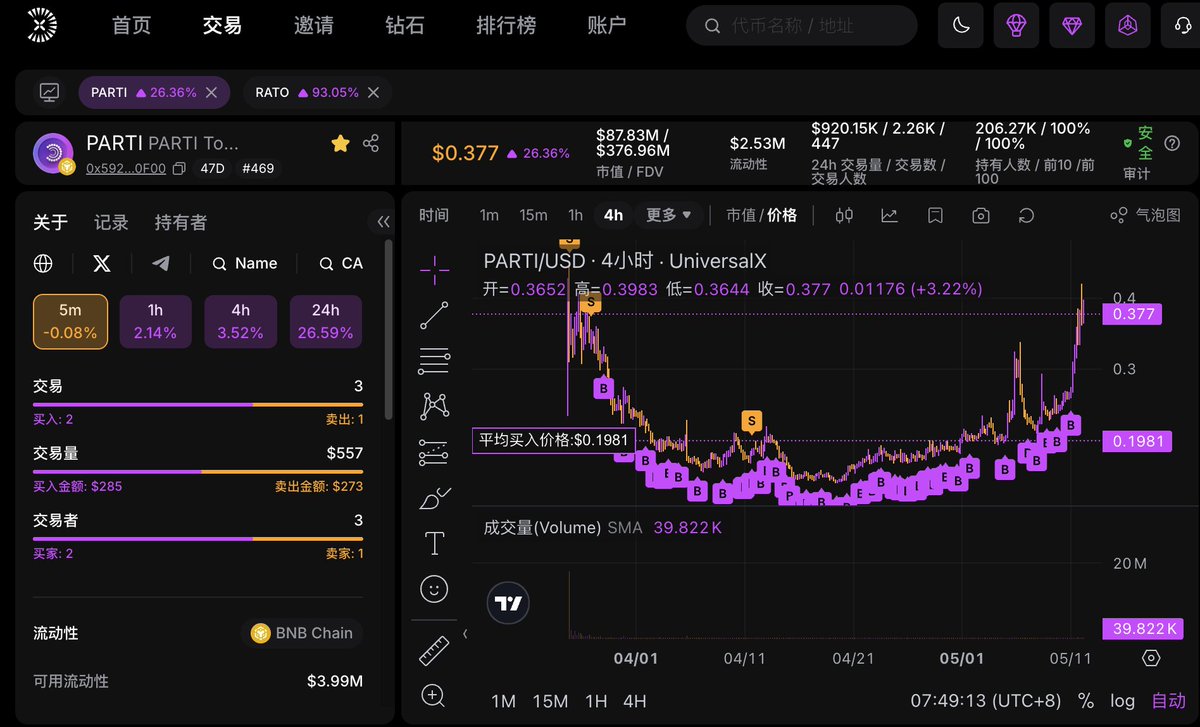Select the 24h stats period

325,322
